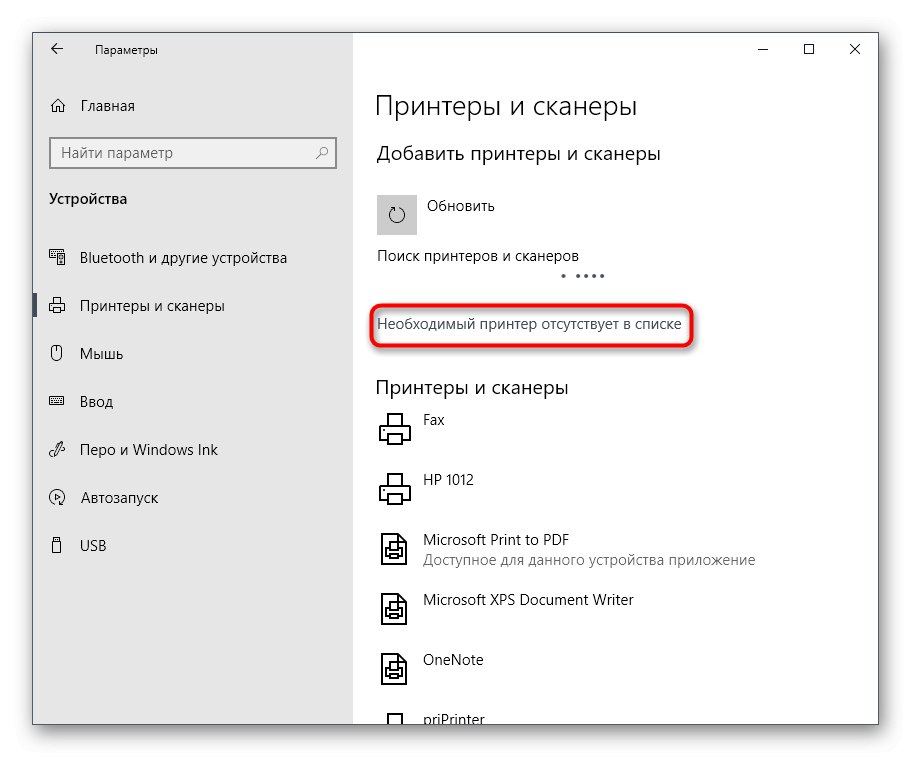Click the OneNote printer icon
This screenshot has height=757, width=911.
click(394, 669)
